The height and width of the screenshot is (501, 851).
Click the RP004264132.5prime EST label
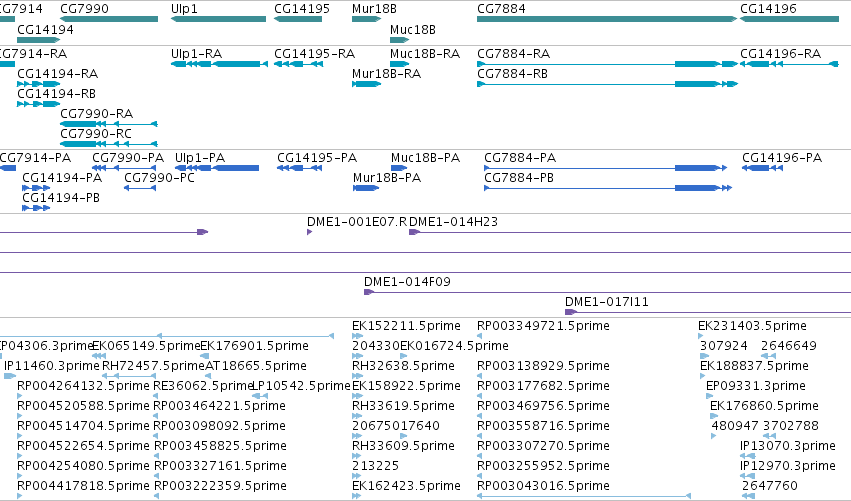coord(84,386)
